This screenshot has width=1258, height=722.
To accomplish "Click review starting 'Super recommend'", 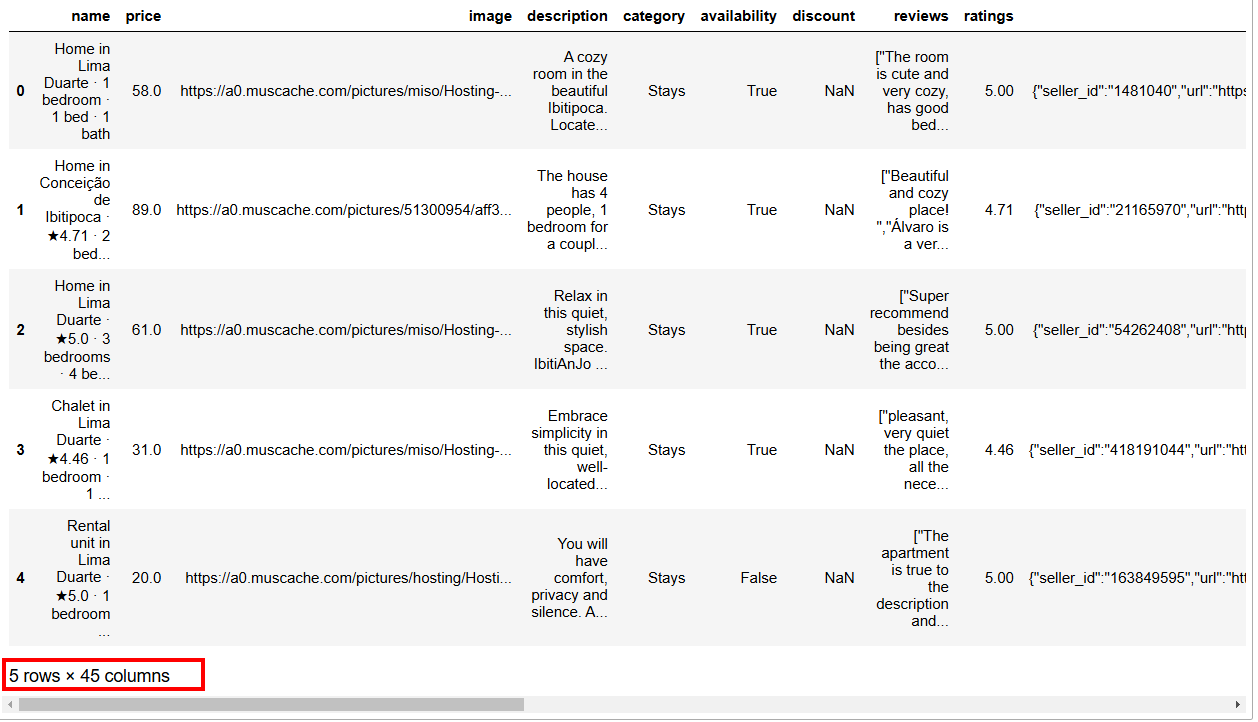I will pos(909,330).
